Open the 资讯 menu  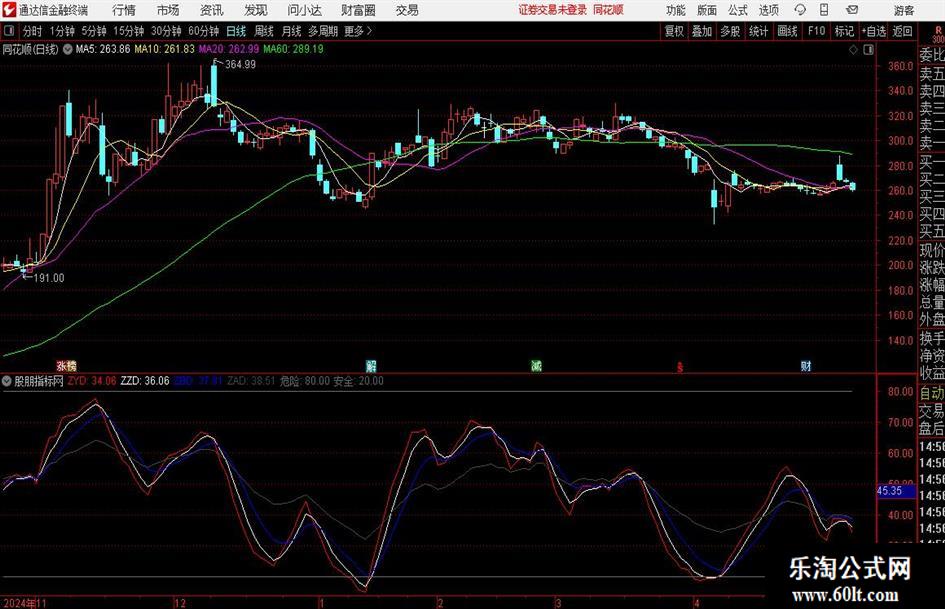212,10
